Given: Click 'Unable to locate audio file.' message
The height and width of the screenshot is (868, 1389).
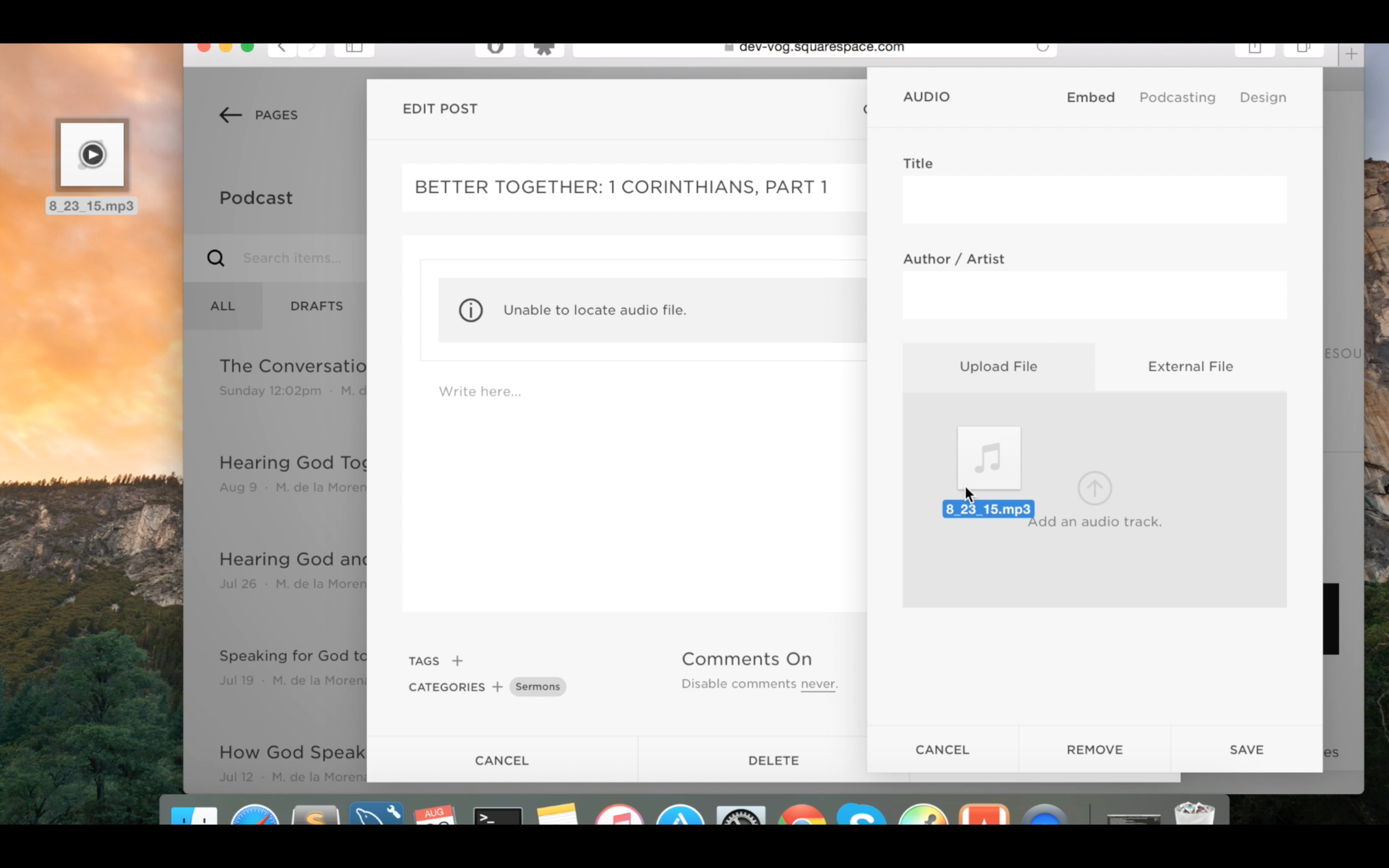Looking at the screenshot, I should 594,310.
